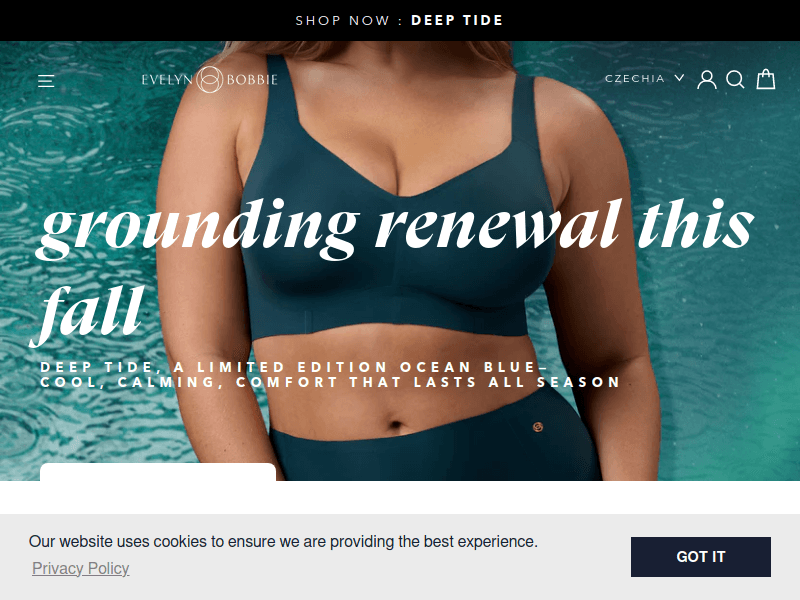Screen dimensions: 800x600
Task: Click the chevron arrow beside Czechia
Action: [679, 78]
